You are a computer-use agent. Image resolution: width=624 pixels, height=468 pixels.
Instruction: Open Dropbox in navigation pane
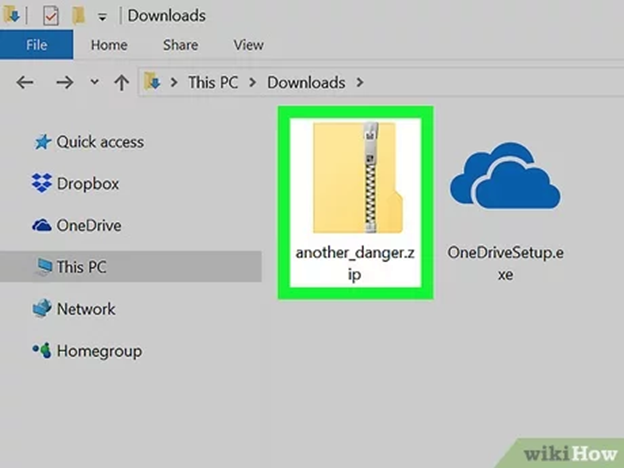pos(88,184)
